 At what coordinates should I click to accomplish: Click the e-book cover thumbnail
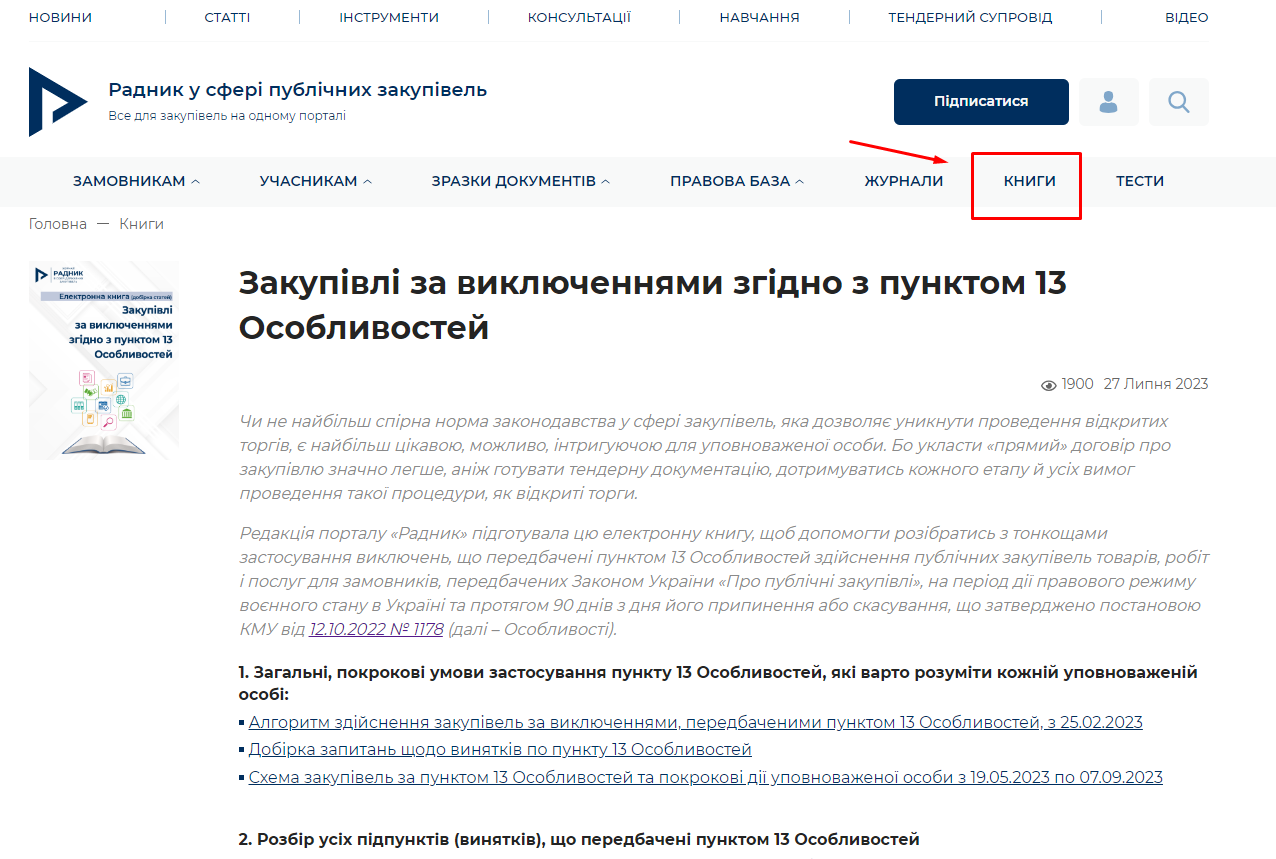(x=104, y=360)
